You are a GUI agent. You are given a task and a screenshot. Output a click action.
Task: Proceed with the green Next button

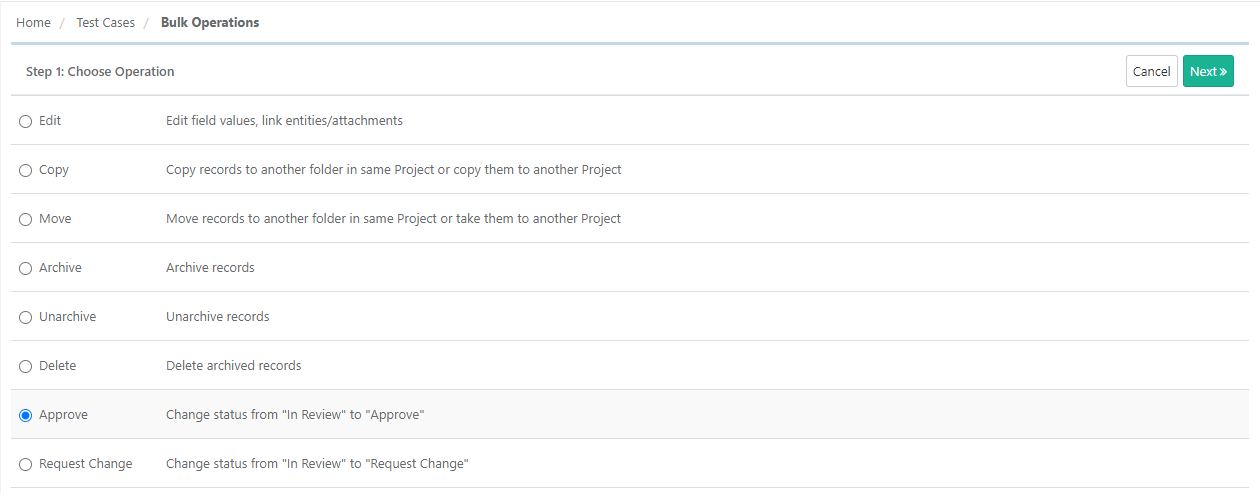[1208, 71]
